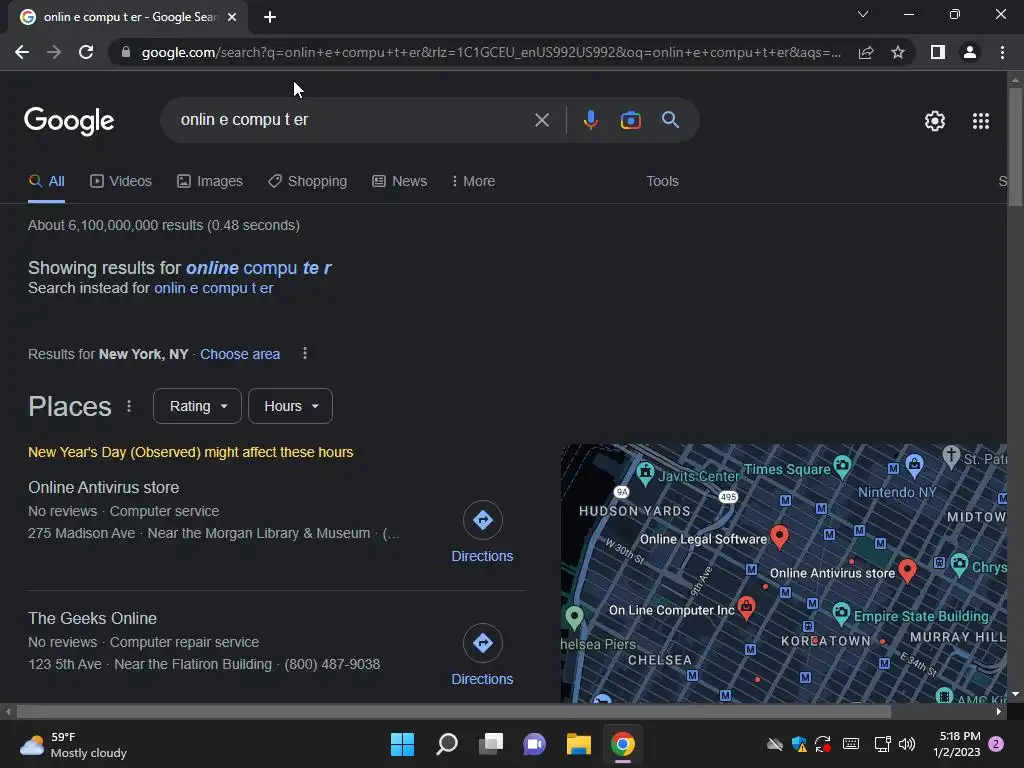The image size is (1024, 768).
Task: Share this page from address bar
Action: 866,52
